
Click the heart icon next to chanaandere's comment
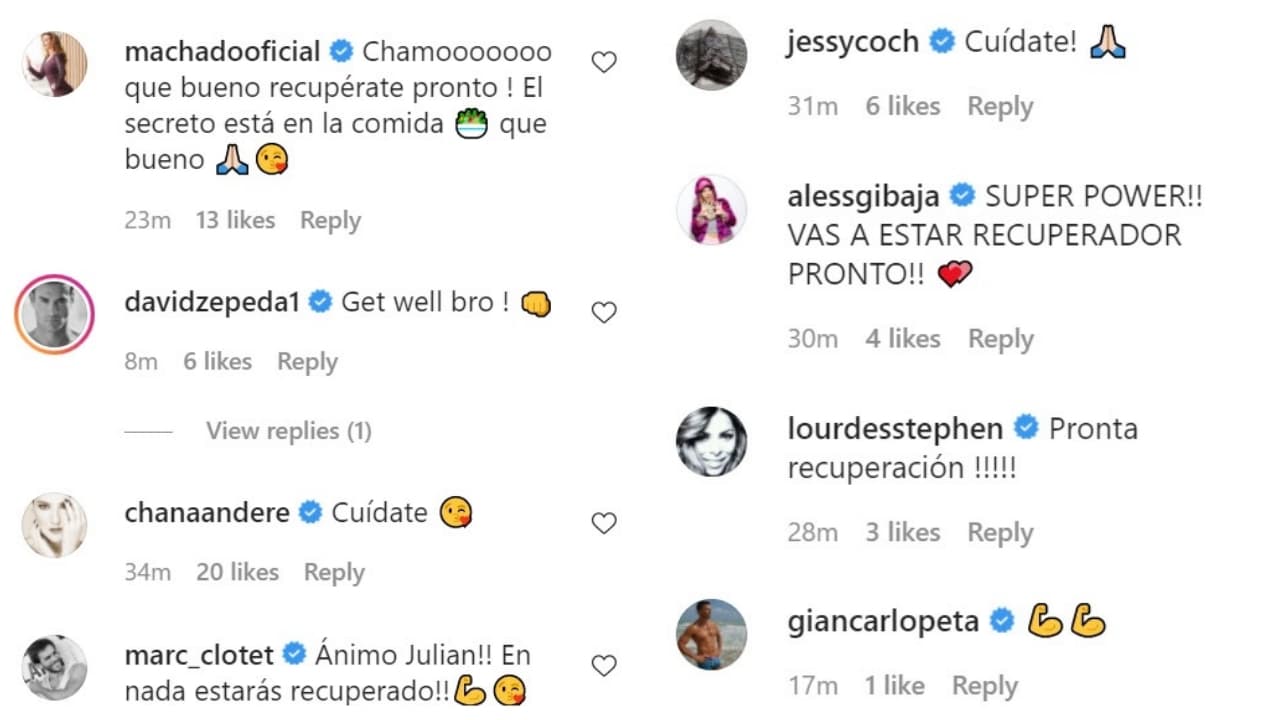(x=604, y=523)
